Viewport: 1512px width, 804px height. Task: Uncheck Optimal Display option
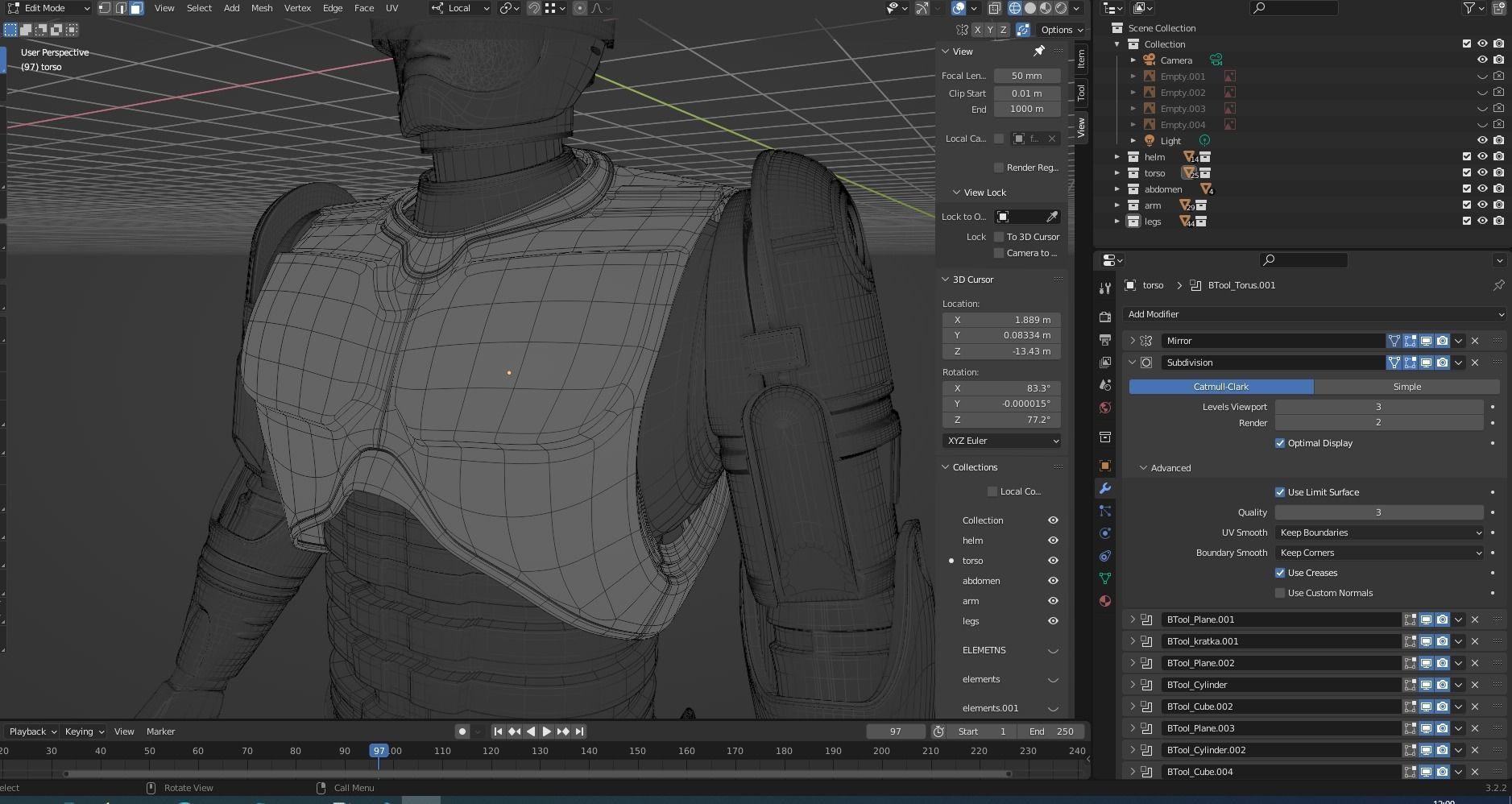pos(1280,443)
